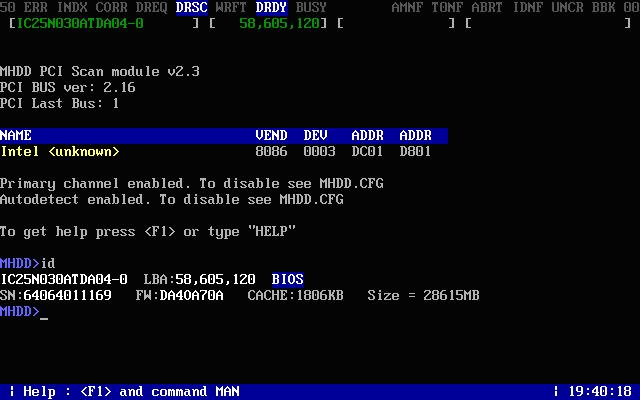Image resolution: width=640 pixels, height=400 pixels.
Task: Select green drive model IC25N030ATDA04-0 in top bar
Action: click(x=80, y=23)
